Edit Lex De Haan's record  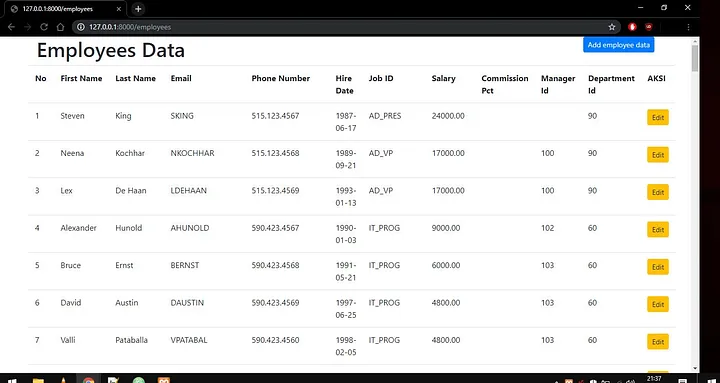tap(658, 192)
